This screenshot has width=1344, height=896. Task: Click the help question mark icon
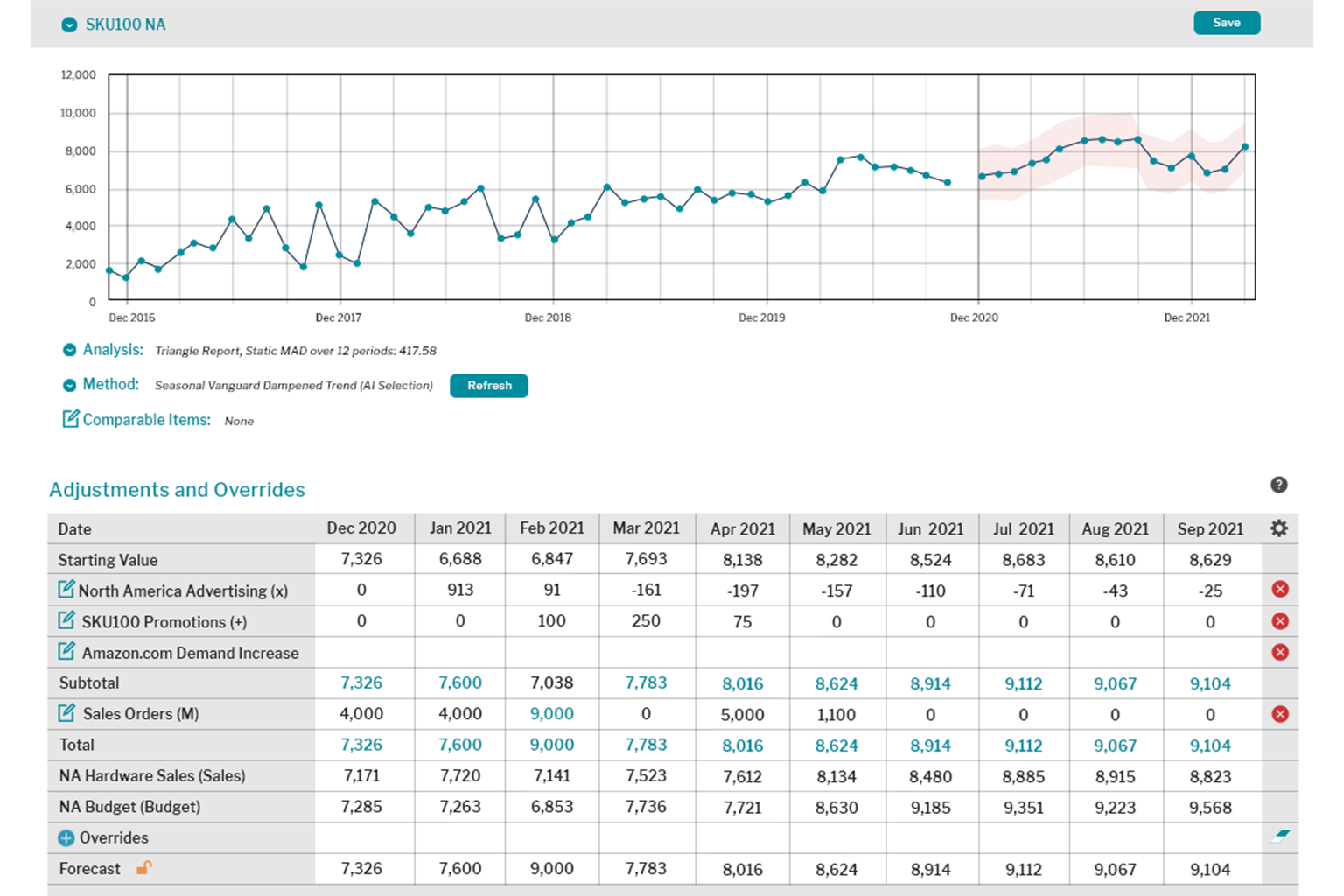(x=1278, y=485)
